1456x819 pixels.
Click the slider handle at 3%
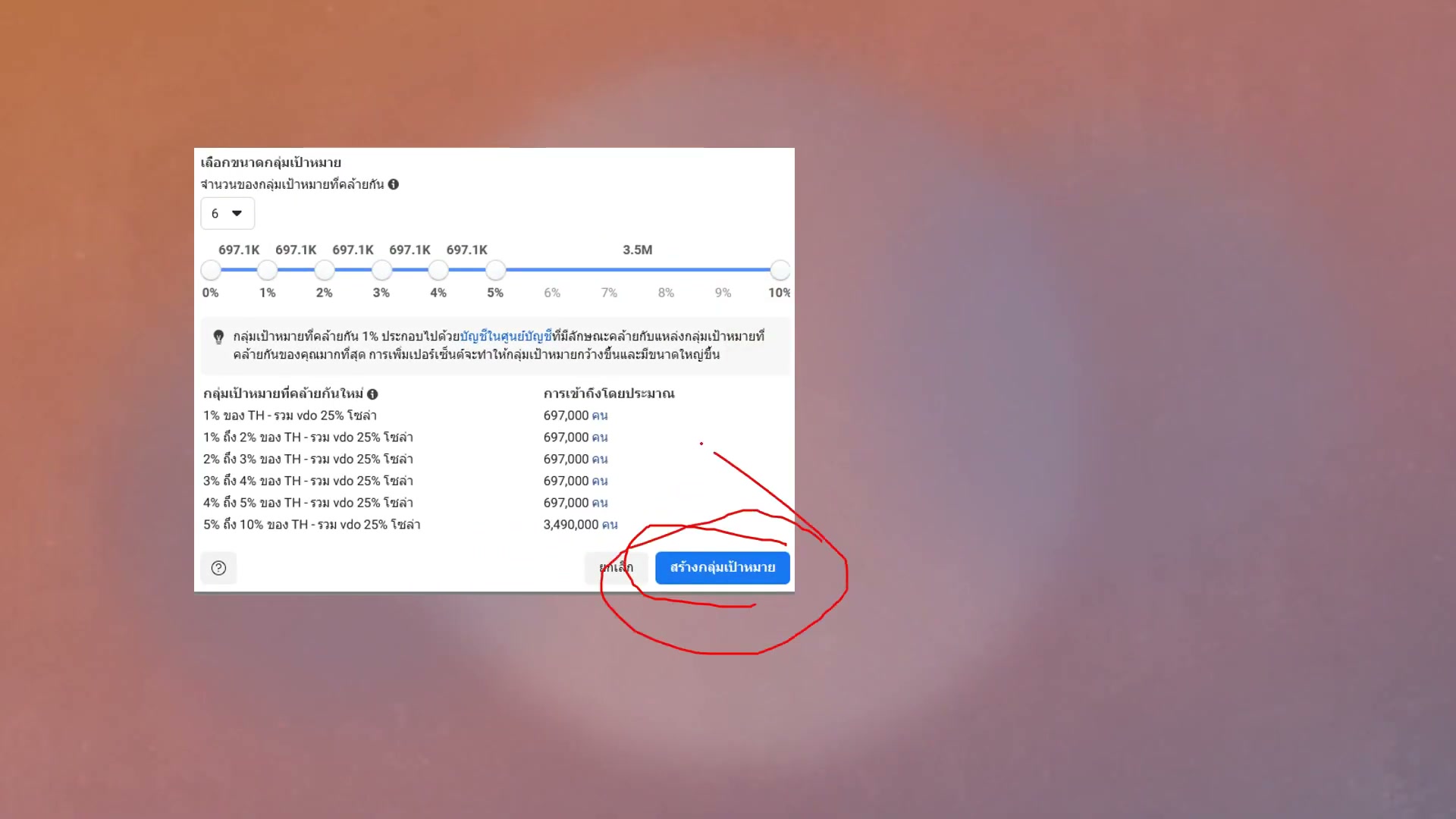(381, 270)
